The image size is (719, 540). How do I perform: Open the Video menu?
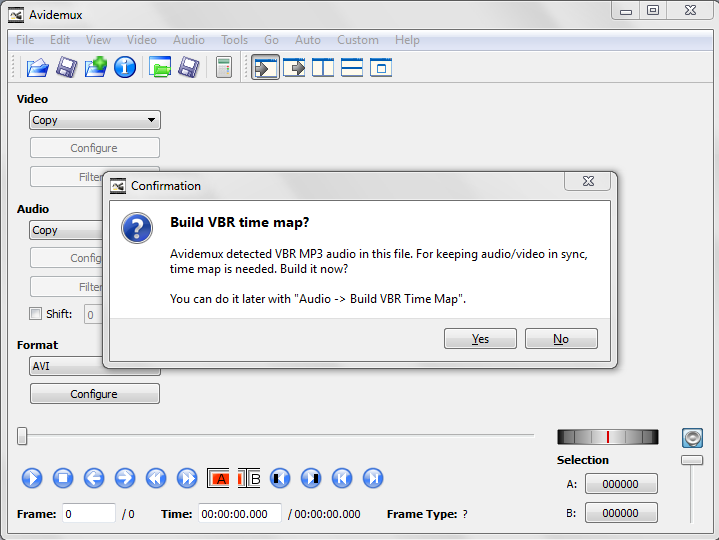(x=142, y=40)
